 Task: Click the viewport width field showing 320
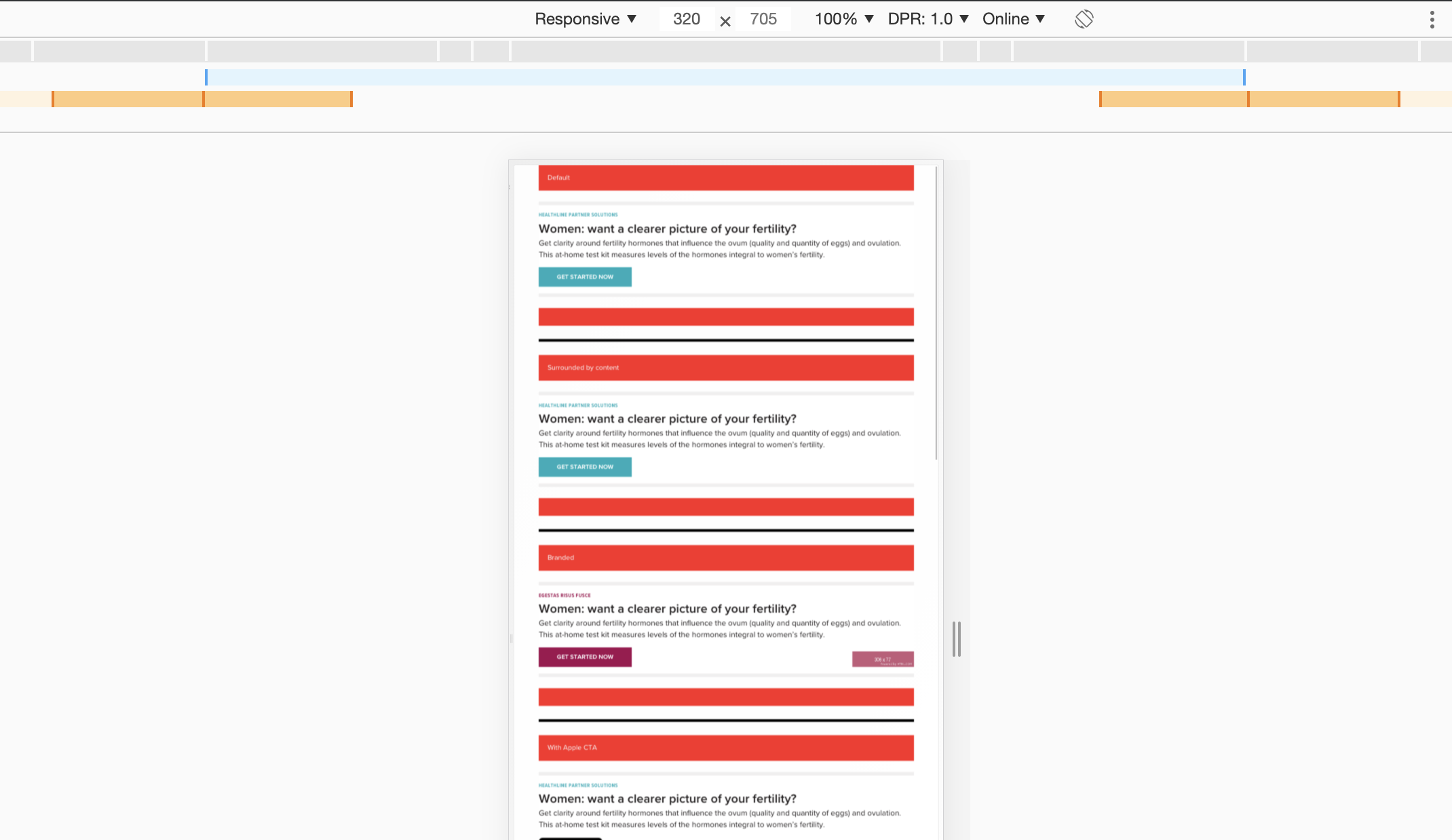click(687, 19)
